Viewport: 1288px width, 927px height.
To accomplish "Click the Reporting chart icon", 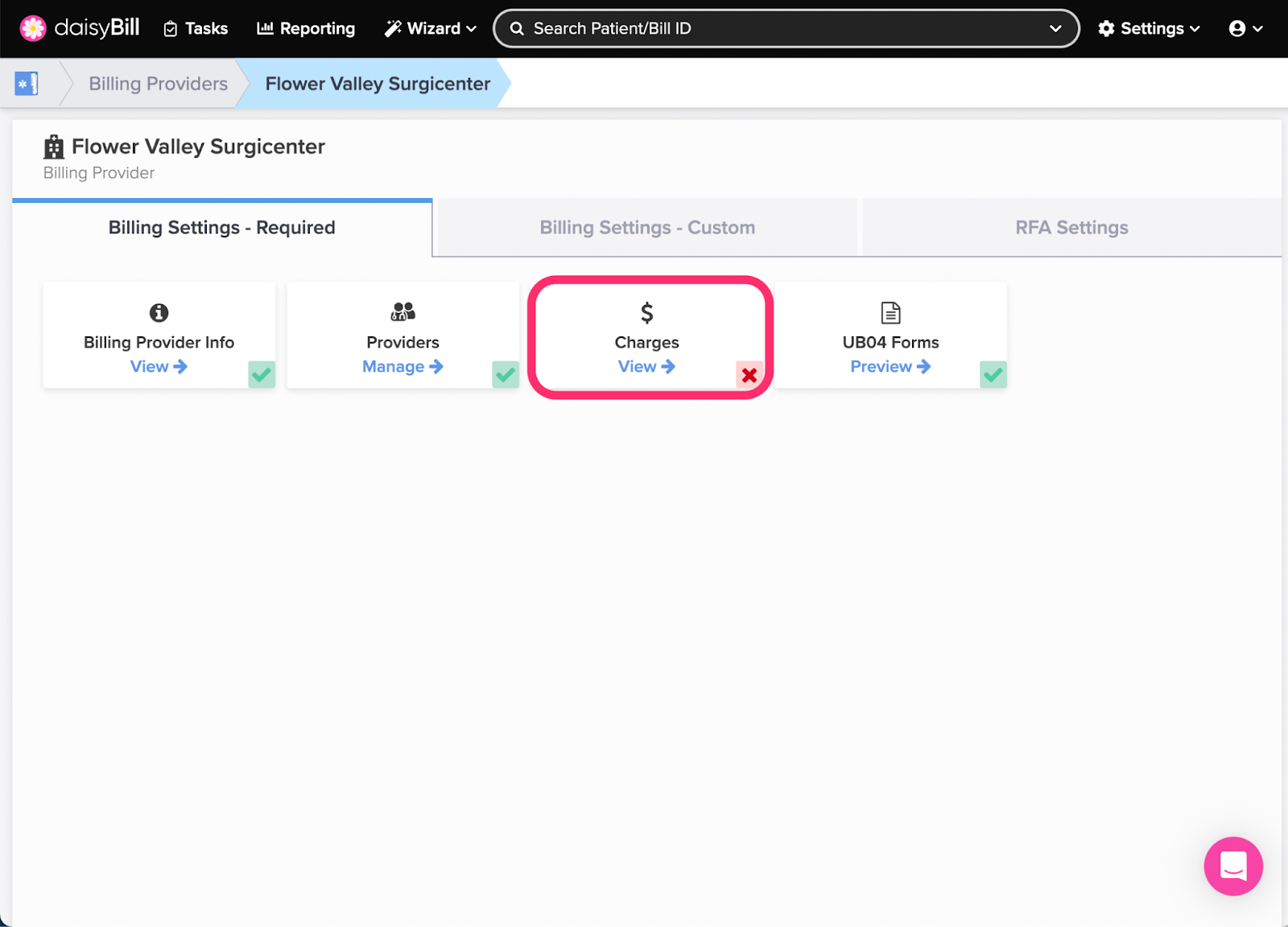I will (265, 28).
